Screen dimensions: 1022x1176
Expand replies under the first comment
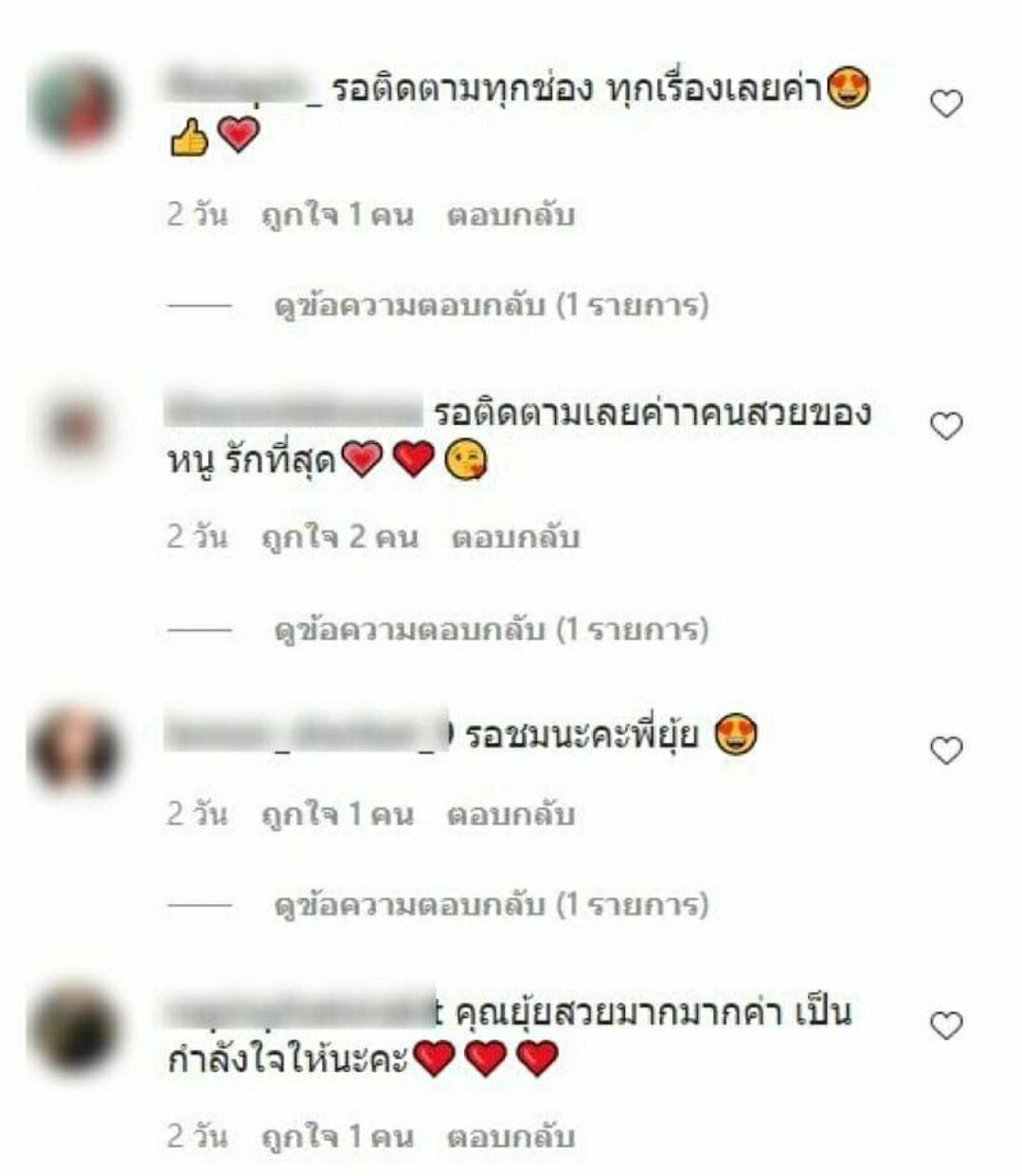coord(491,306)
